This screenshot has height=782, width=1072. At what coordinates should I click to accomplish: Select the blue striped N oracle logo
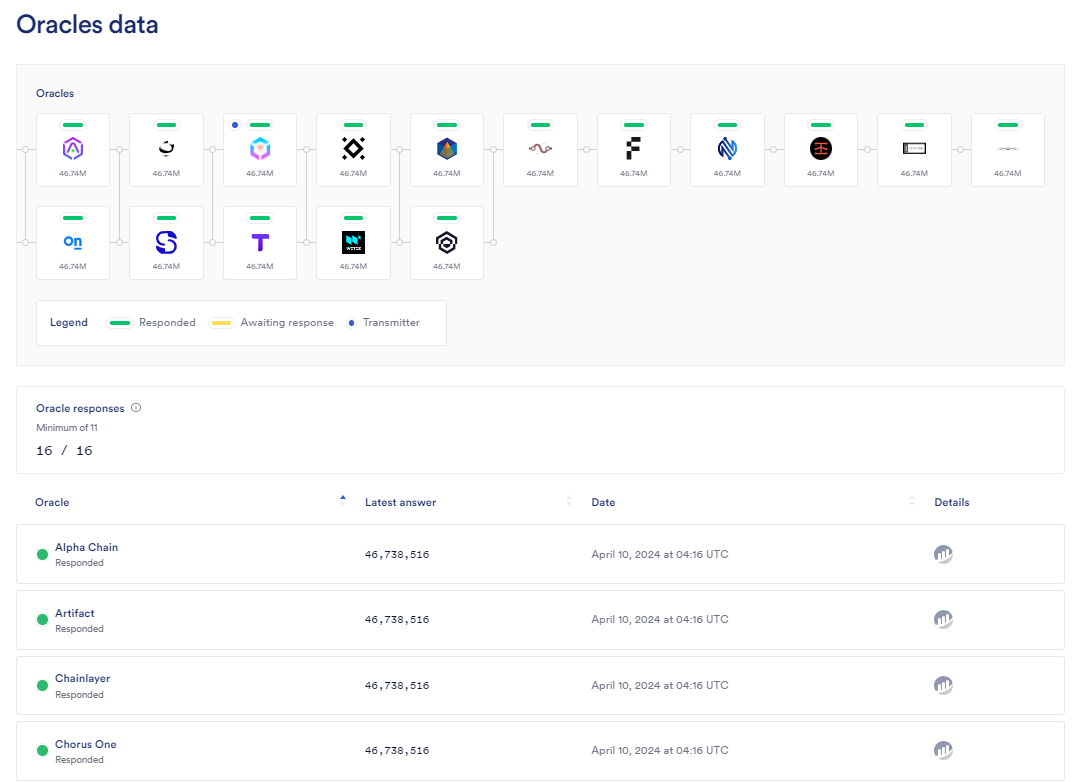727,148
